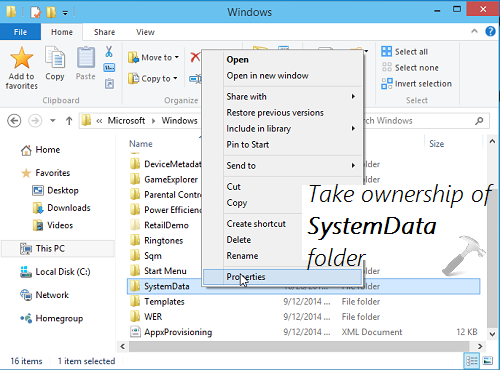
Task: Choose Properties in the context menu
Action: [x=282, y=277]
